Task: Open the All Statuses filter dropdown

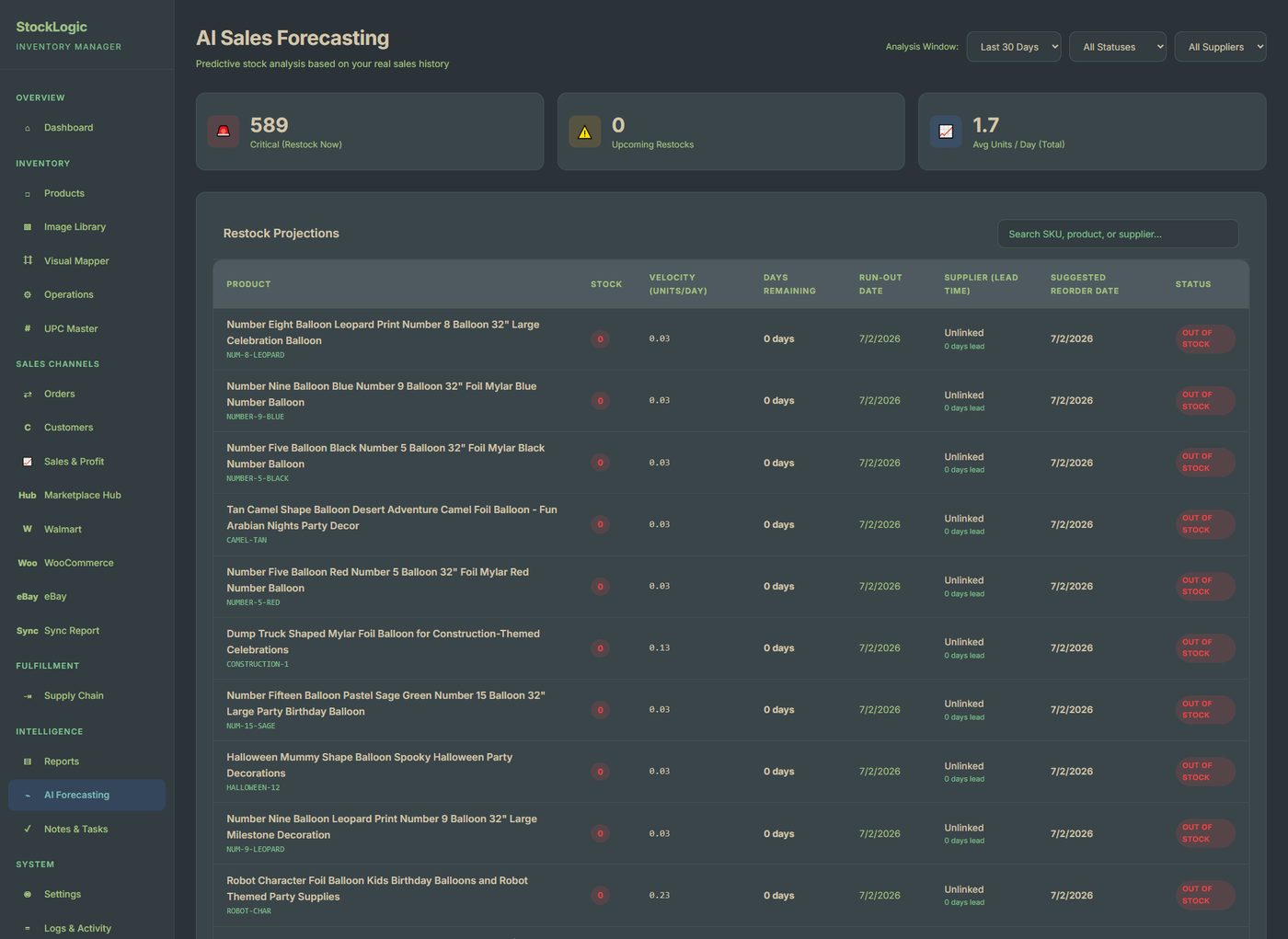Action: (x=1118, y=47)
